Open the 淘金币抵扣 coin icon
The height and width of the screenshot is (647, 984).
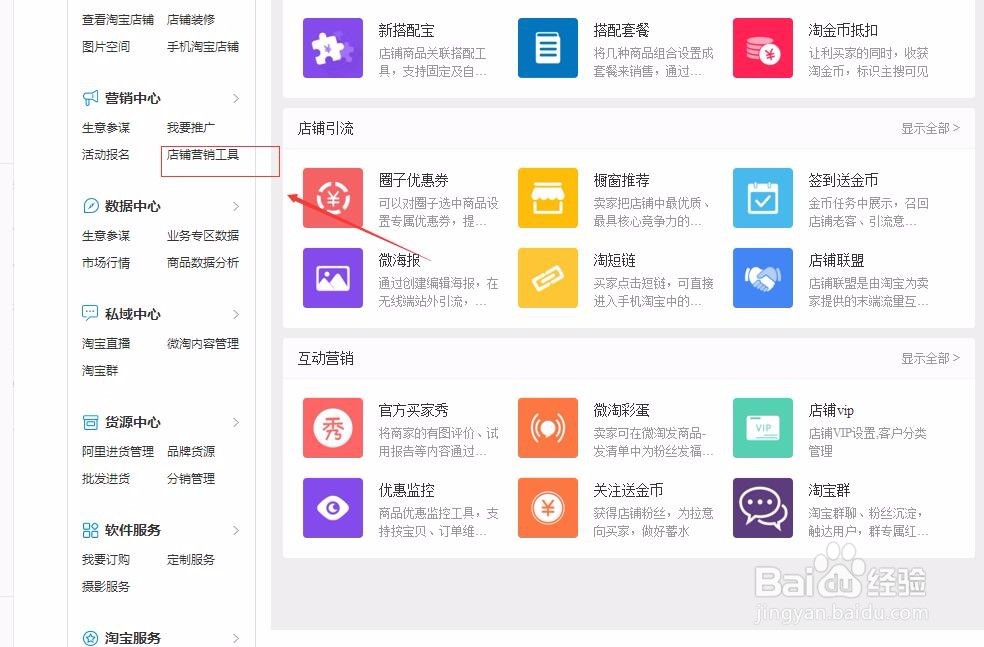click(x=762, y=48)
